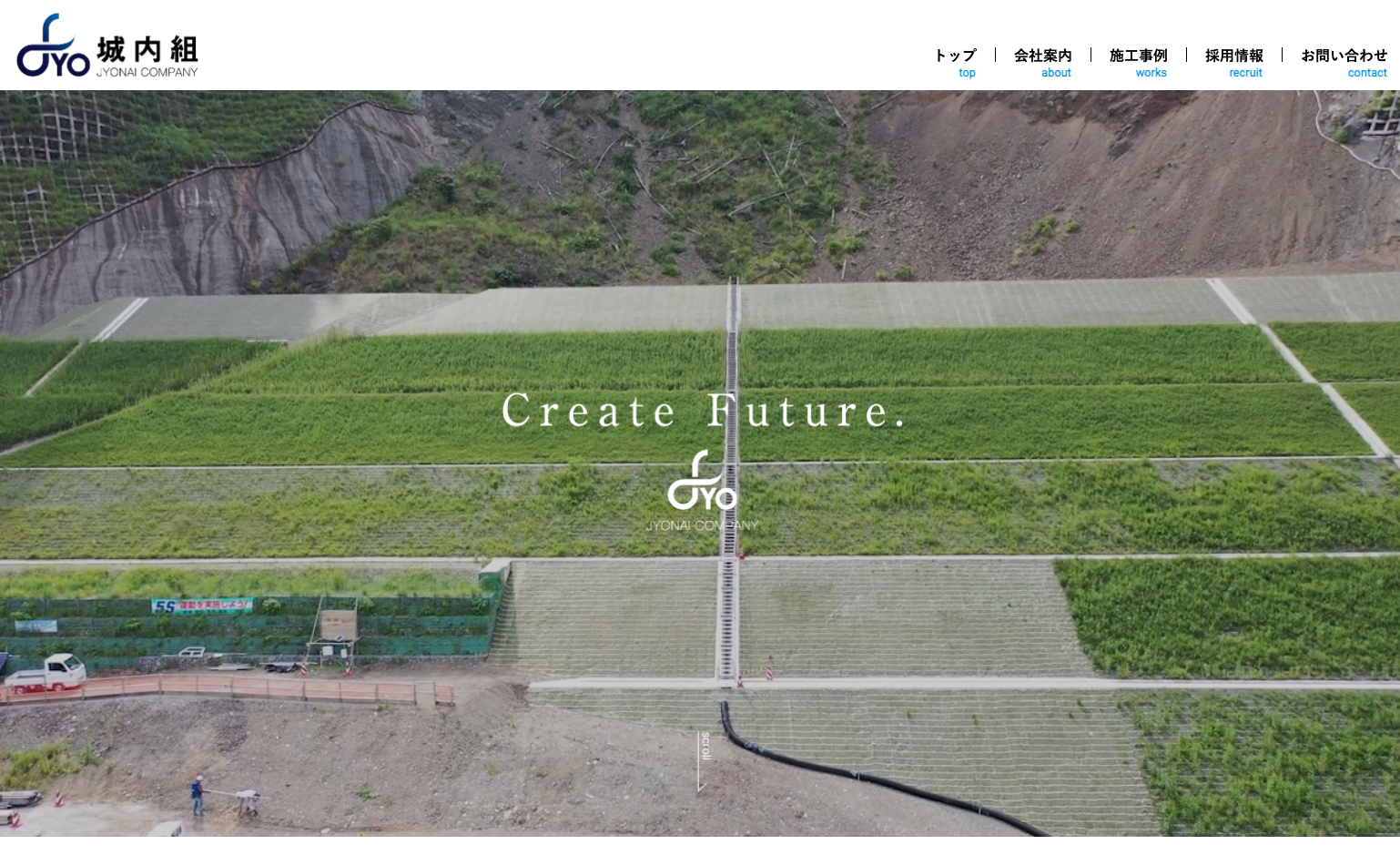Click the blue 'about' sublabel
Viewport: 1400px width, 855px height.
[1056, 73]
